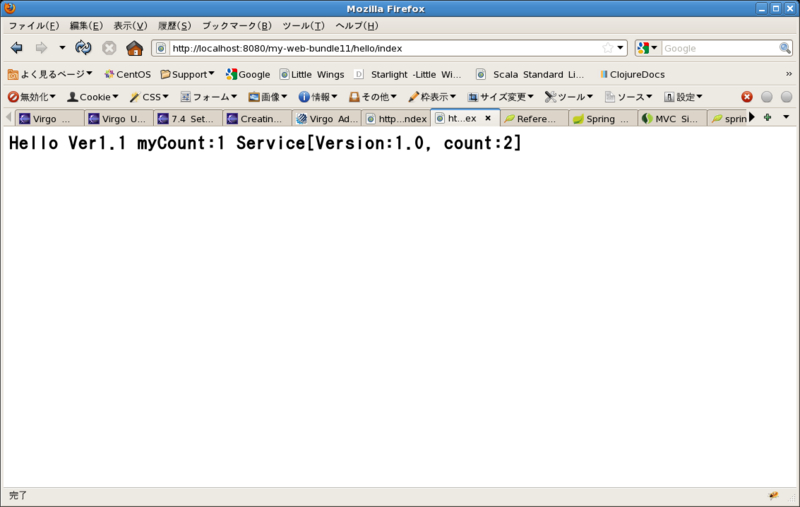Open the ファイル(F) menu
Screen dimensions: 800x507
point(34,26)
